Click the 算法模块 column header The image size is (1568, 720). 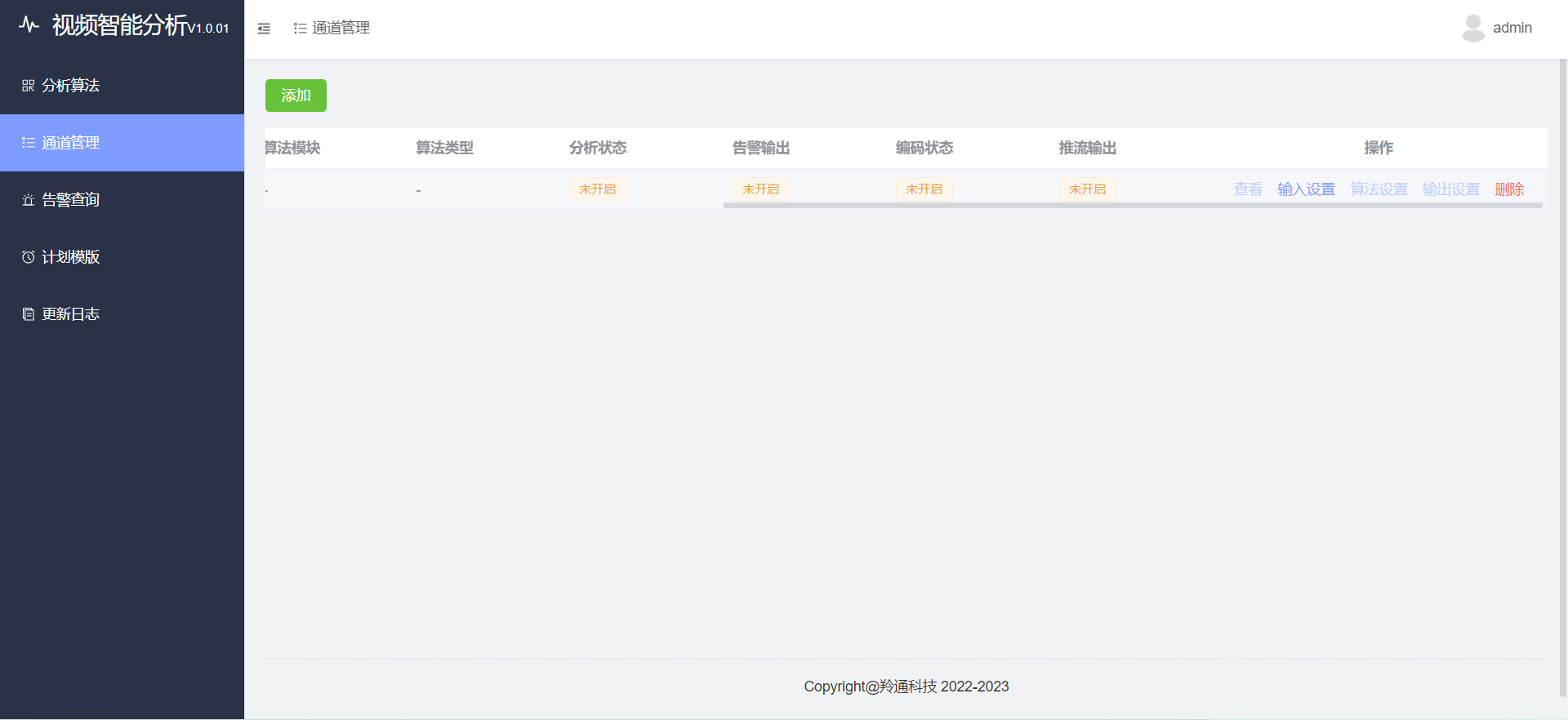coord(292,148)
